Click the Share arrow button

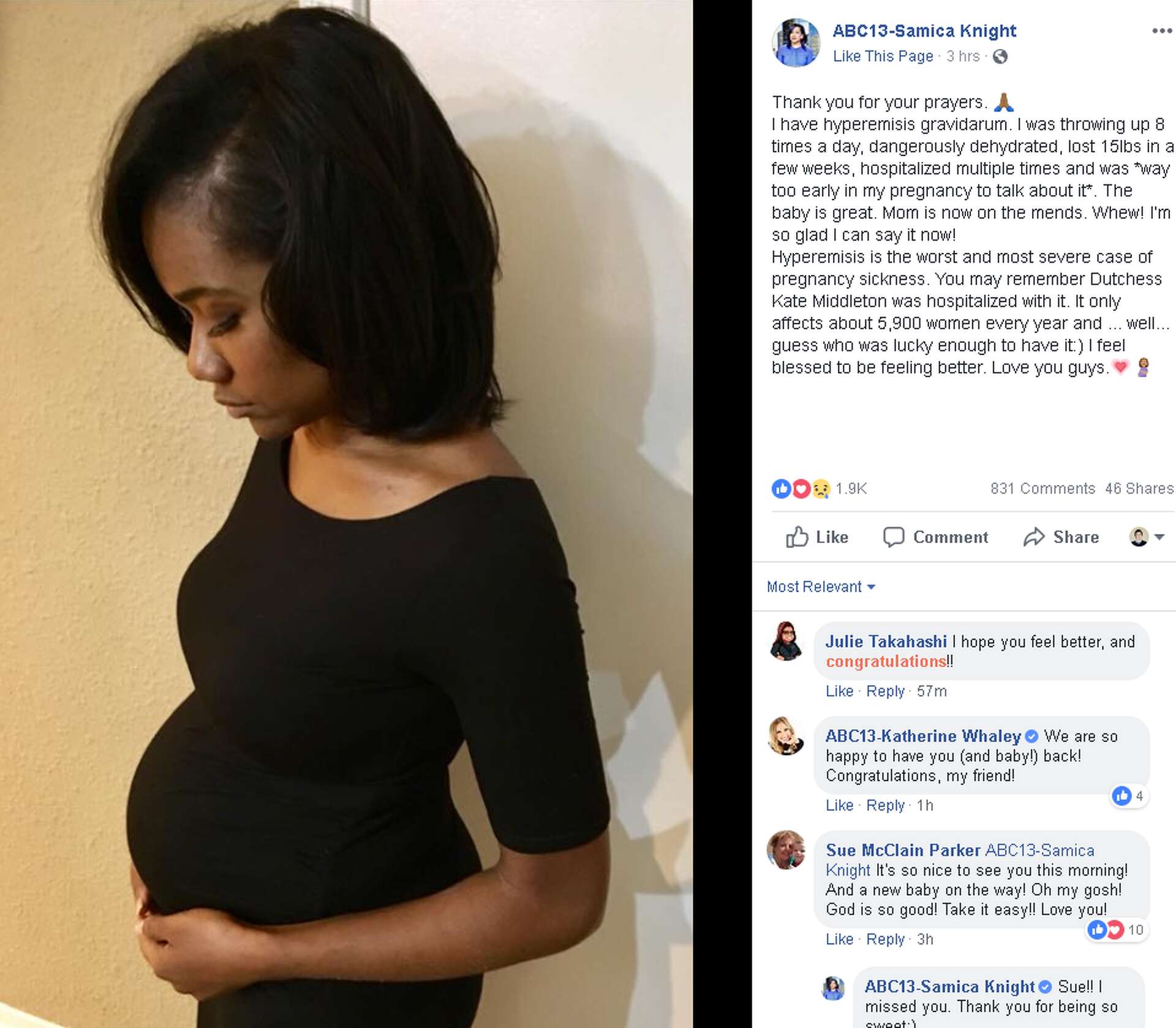1061,537
